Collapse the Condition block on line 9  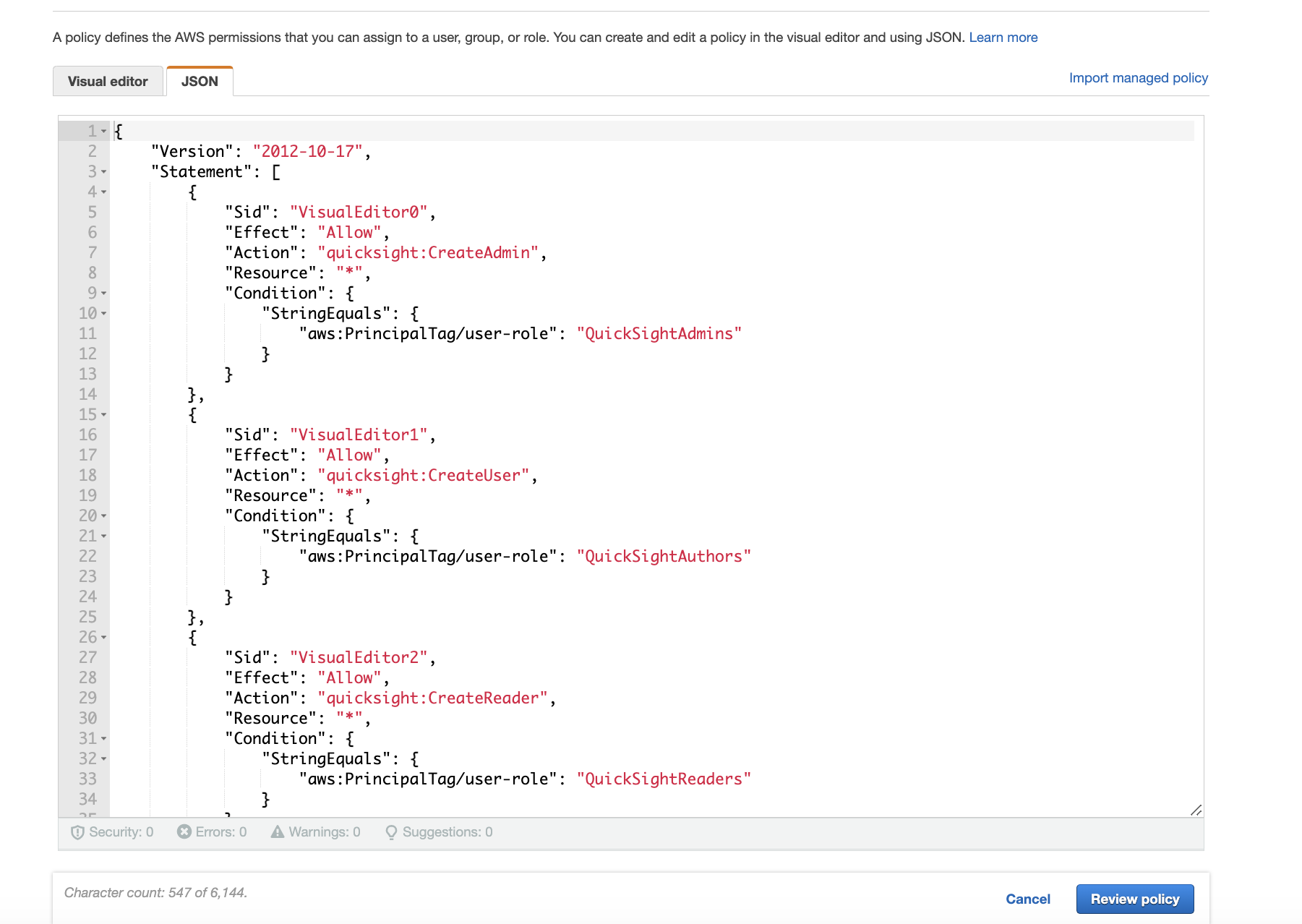104,294
